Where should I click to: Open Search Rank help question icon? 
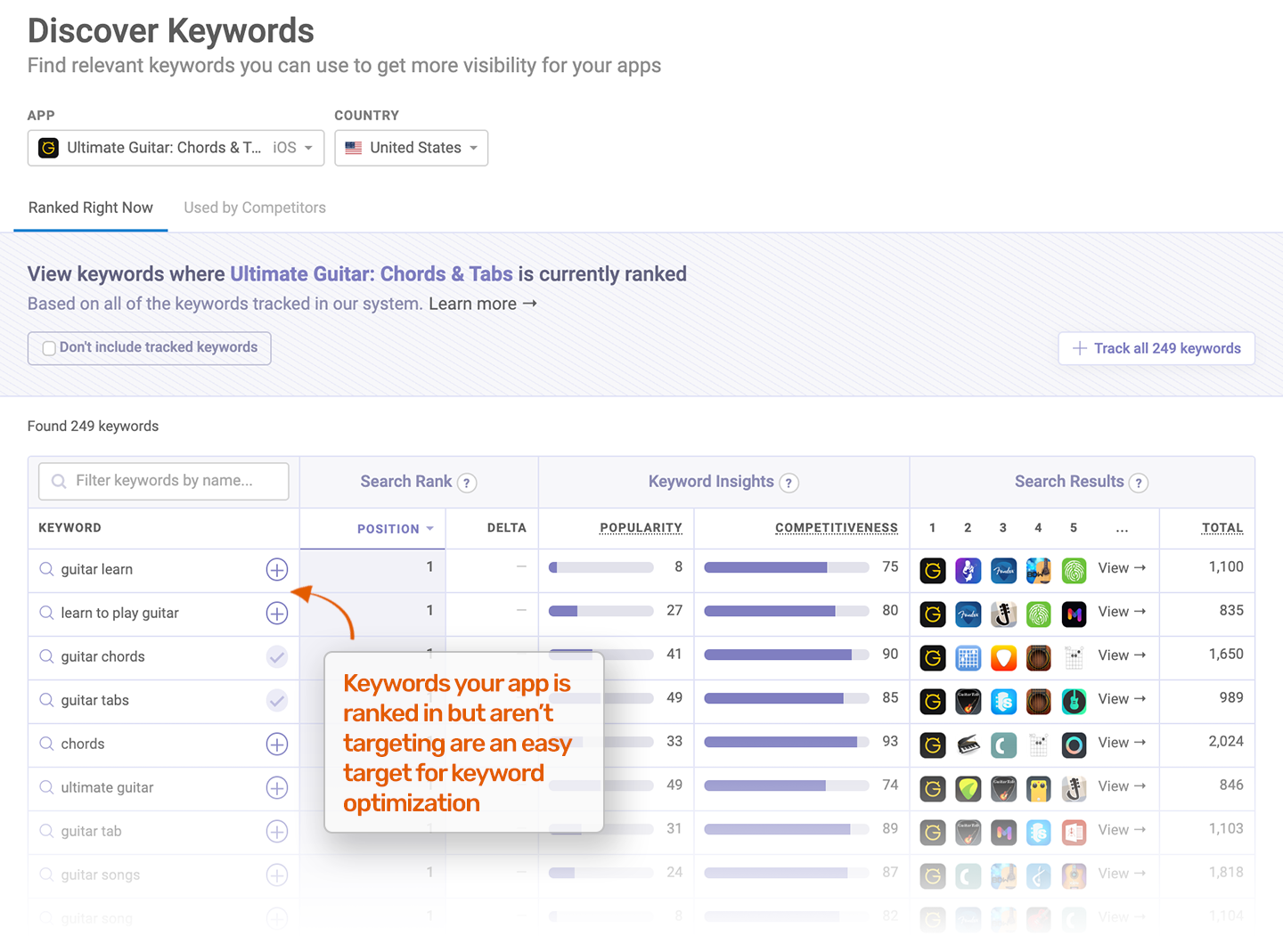pos(467,483)
